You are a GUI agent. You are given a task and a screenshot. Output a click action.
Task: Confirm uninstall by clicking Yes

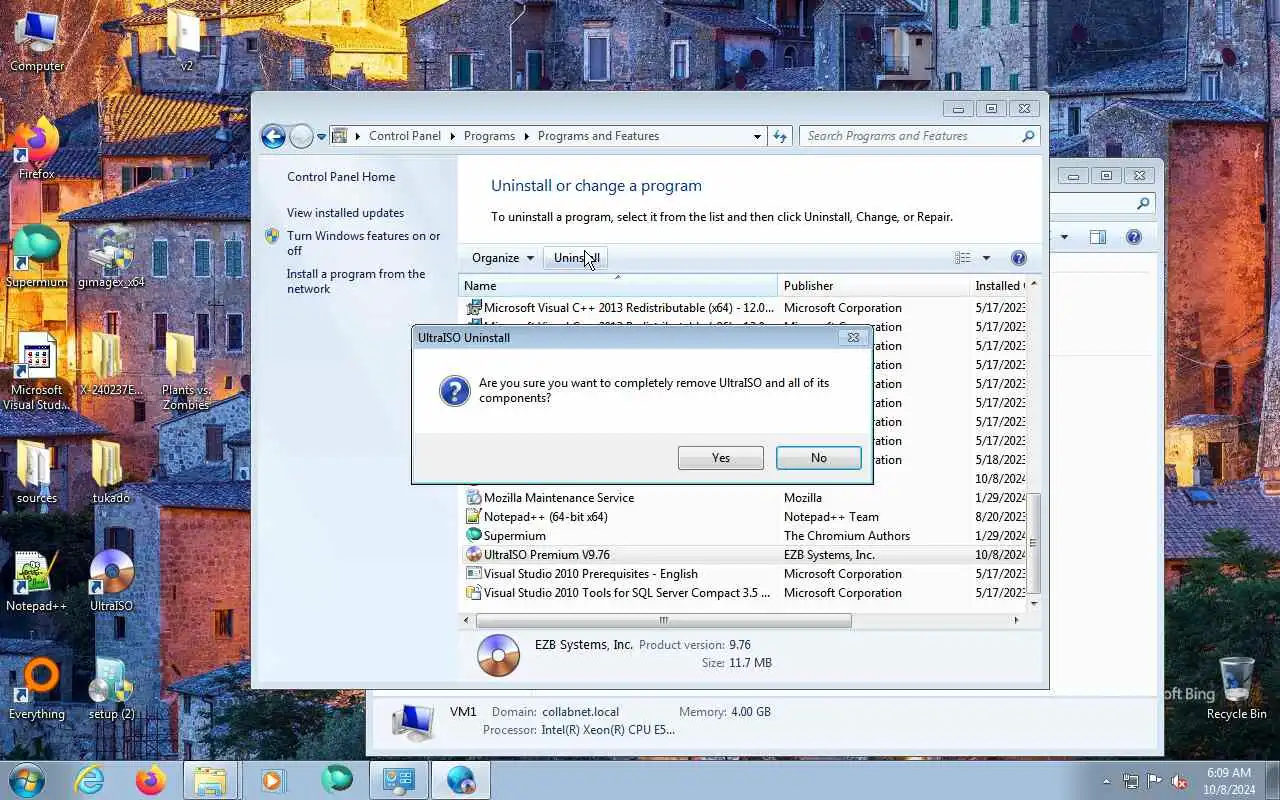pos(720,458)
